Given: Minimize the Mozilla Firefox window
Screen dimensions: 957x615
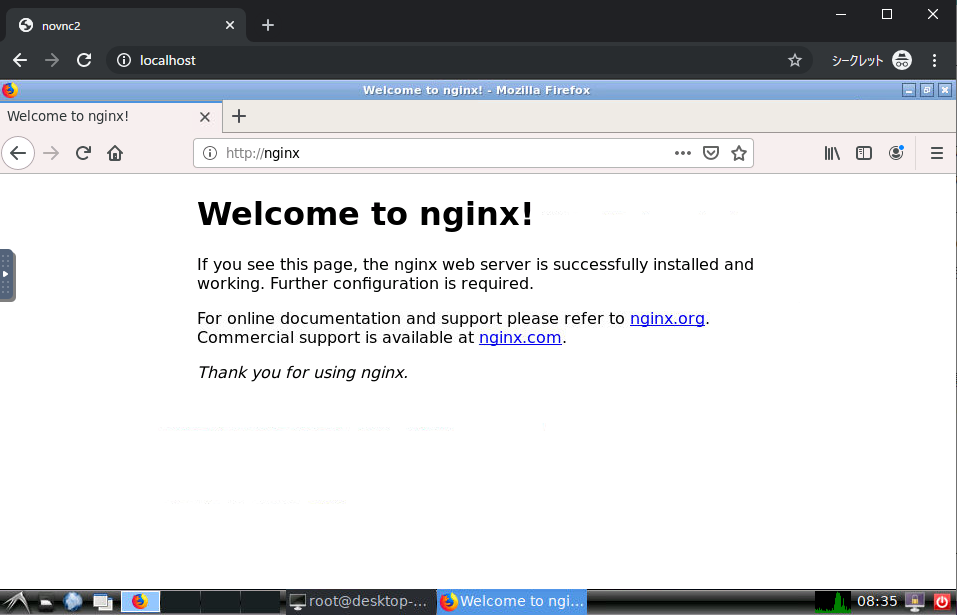Looking at the screenshot, I should click(x=909, y=90).
